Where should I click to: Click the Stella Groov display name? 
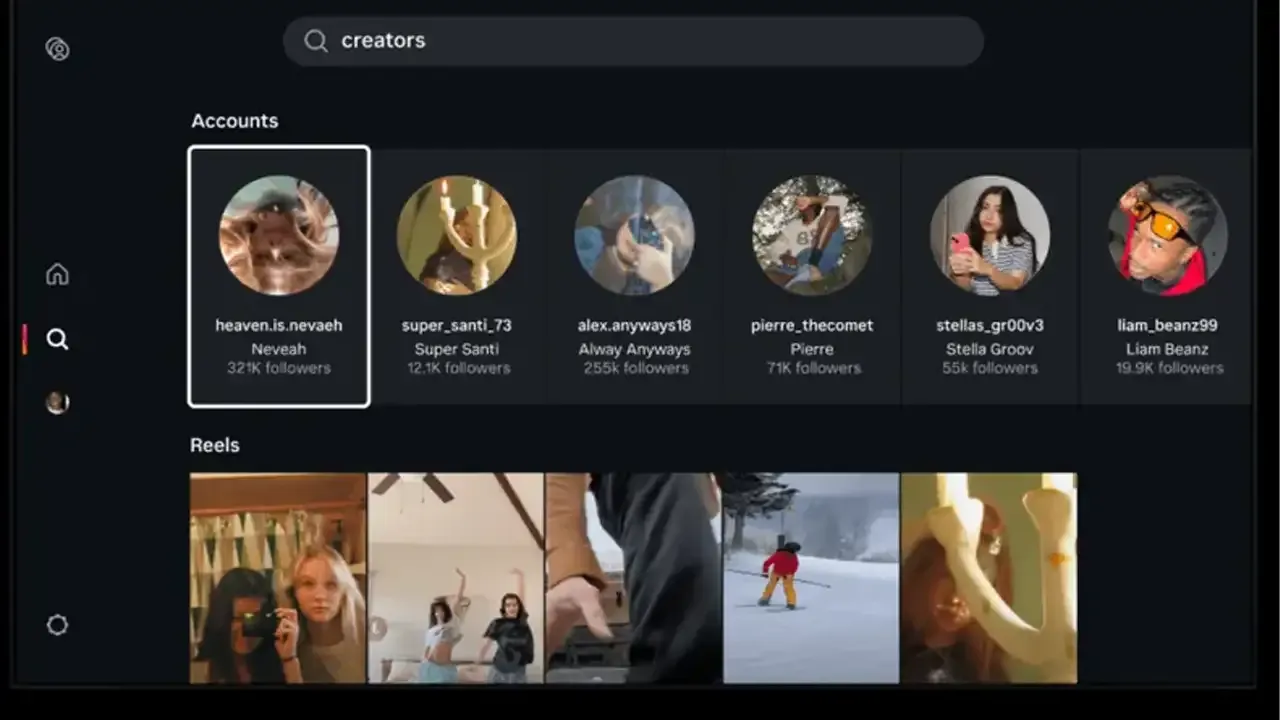(x=990, y=349)
